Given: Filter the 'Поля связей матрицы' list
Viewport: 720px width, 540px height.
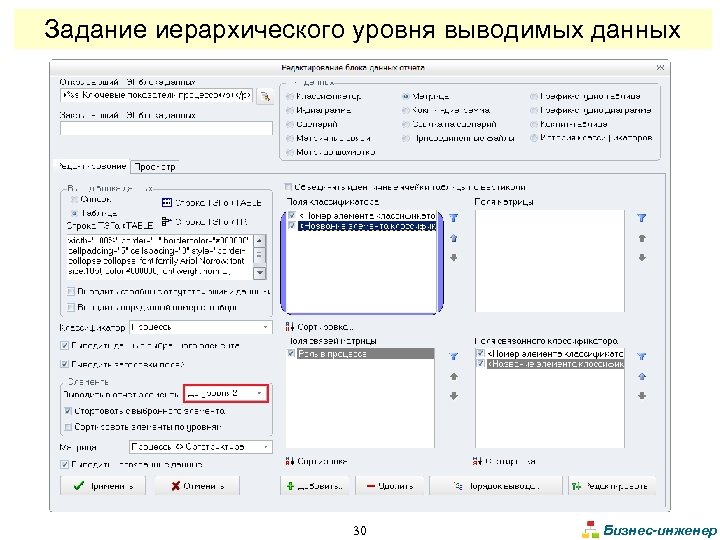Looking at the screenshot, I should coord(454,356).
